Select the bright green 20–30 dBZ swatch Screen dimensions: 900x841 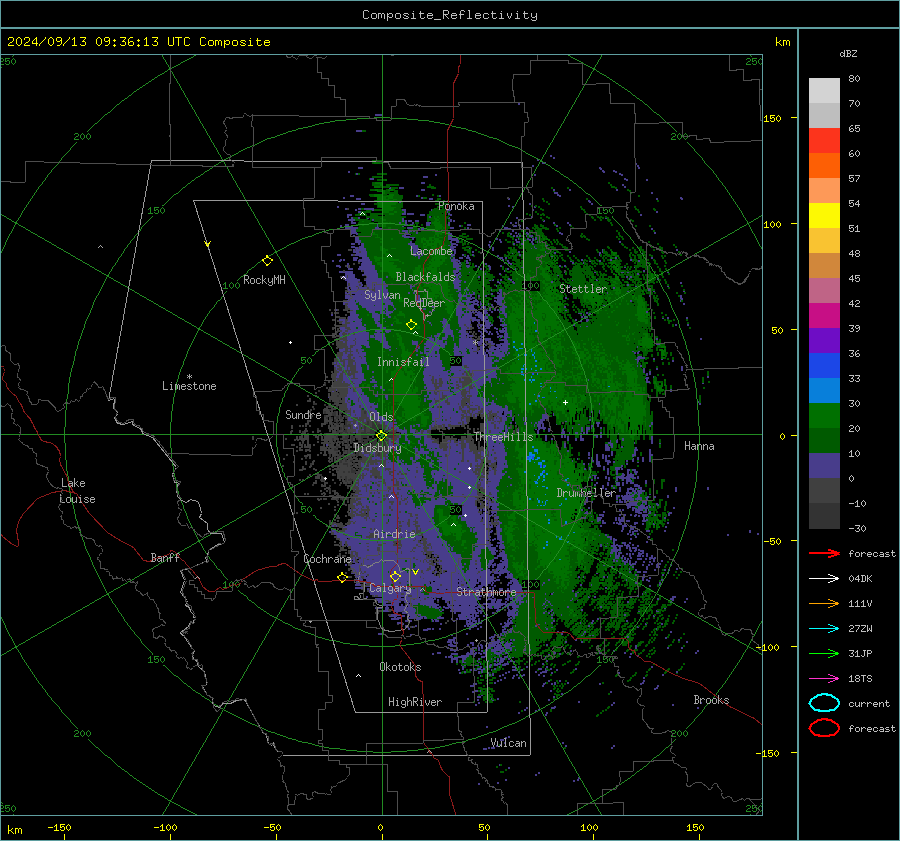[824, 416]
